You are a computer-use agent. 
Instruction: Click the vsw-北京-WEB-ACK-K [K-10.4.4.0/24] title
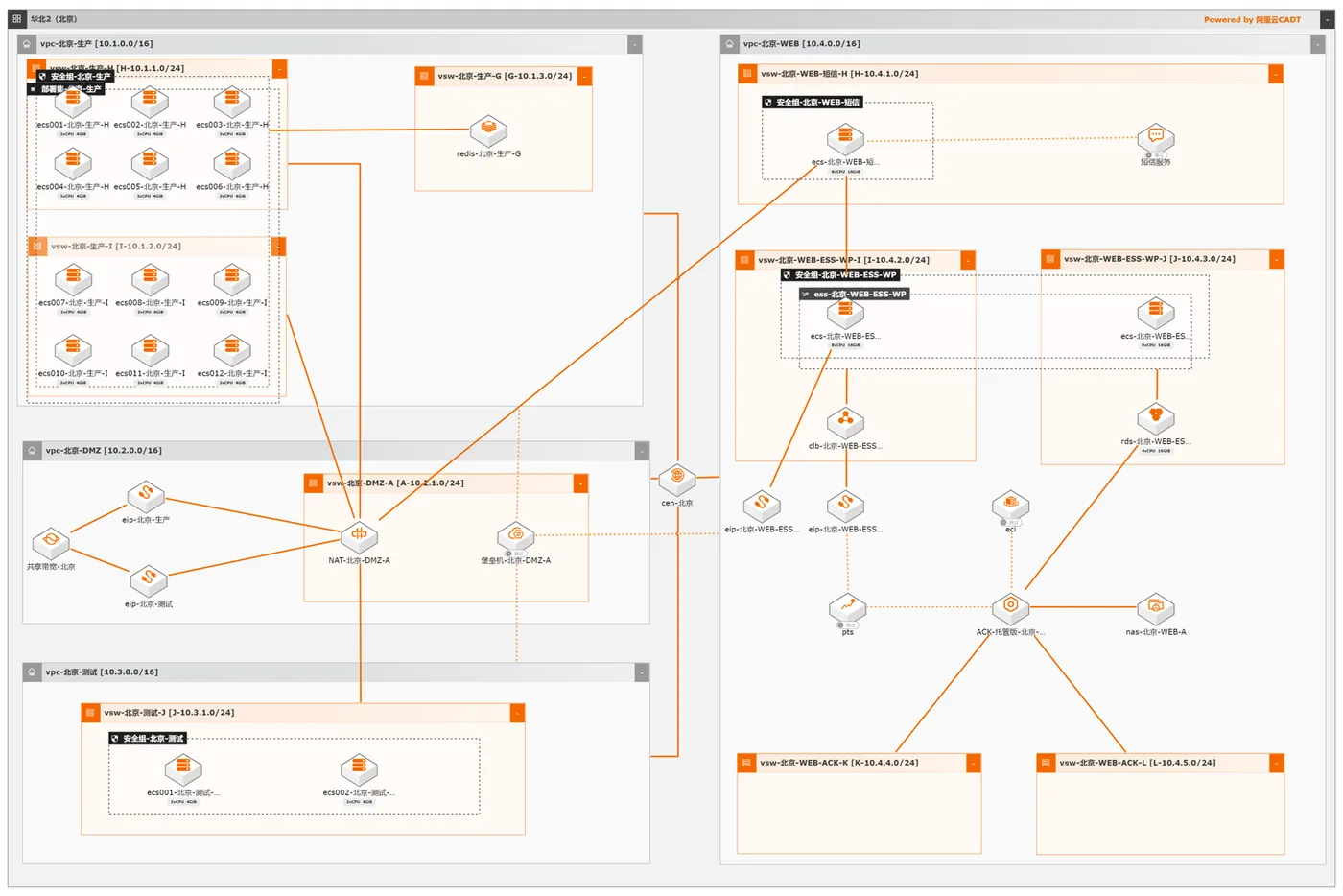(839, 763)
